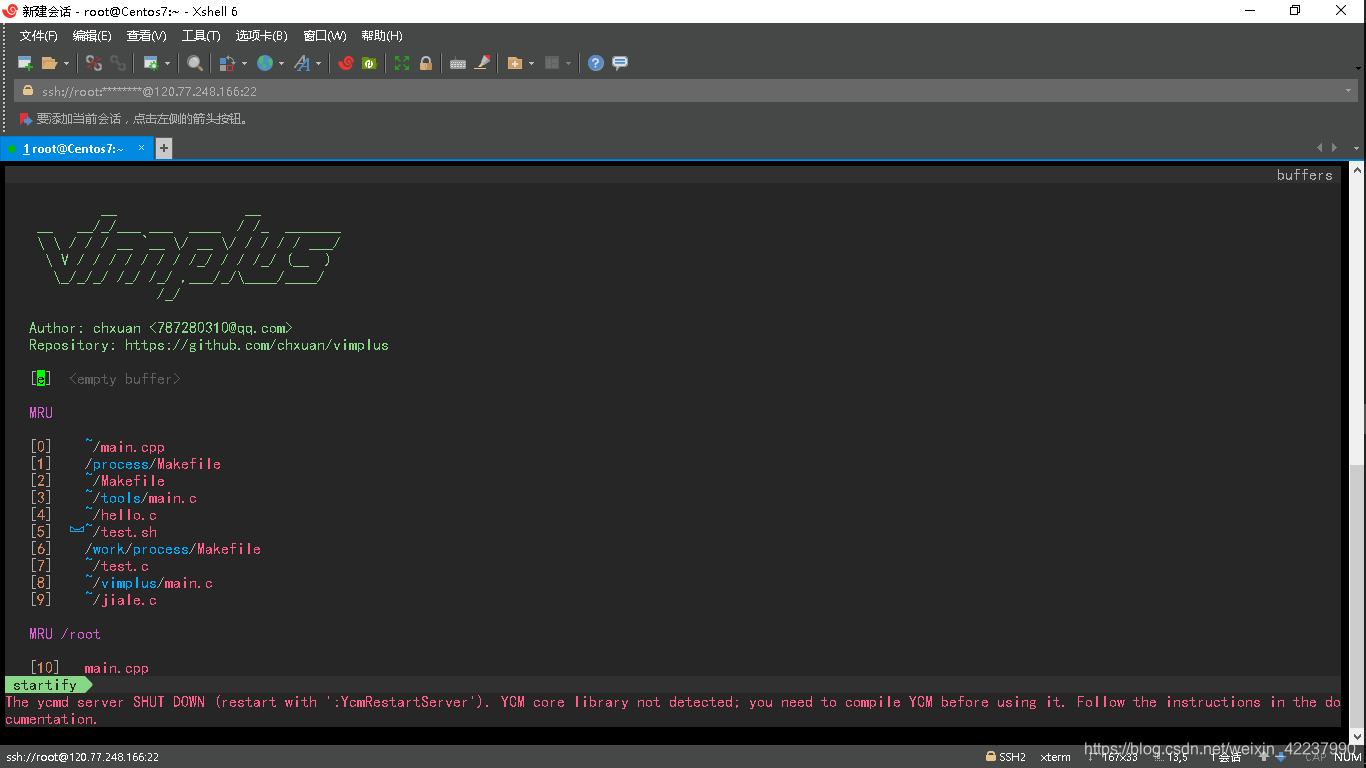The height and width of the screenshot is (768, 1366).
Task: Click the Highlight marker icon
Action: [x=482, y=63]
